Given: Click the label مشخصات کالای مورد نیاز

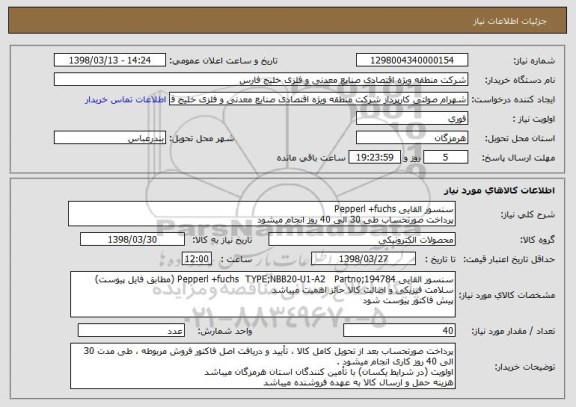Looking at the screenshot, I should tap(508, 295).
